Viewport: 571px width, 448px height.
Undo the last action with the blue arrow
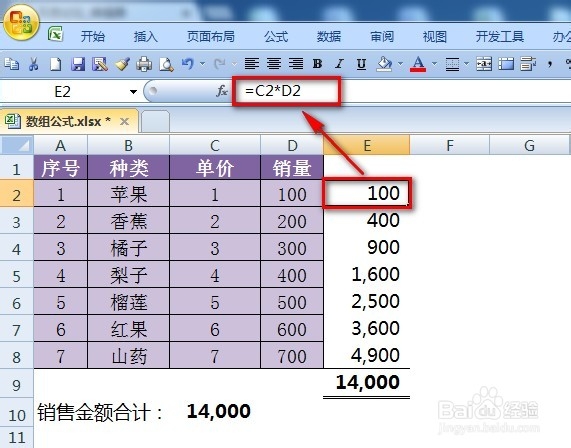(188, 64)
